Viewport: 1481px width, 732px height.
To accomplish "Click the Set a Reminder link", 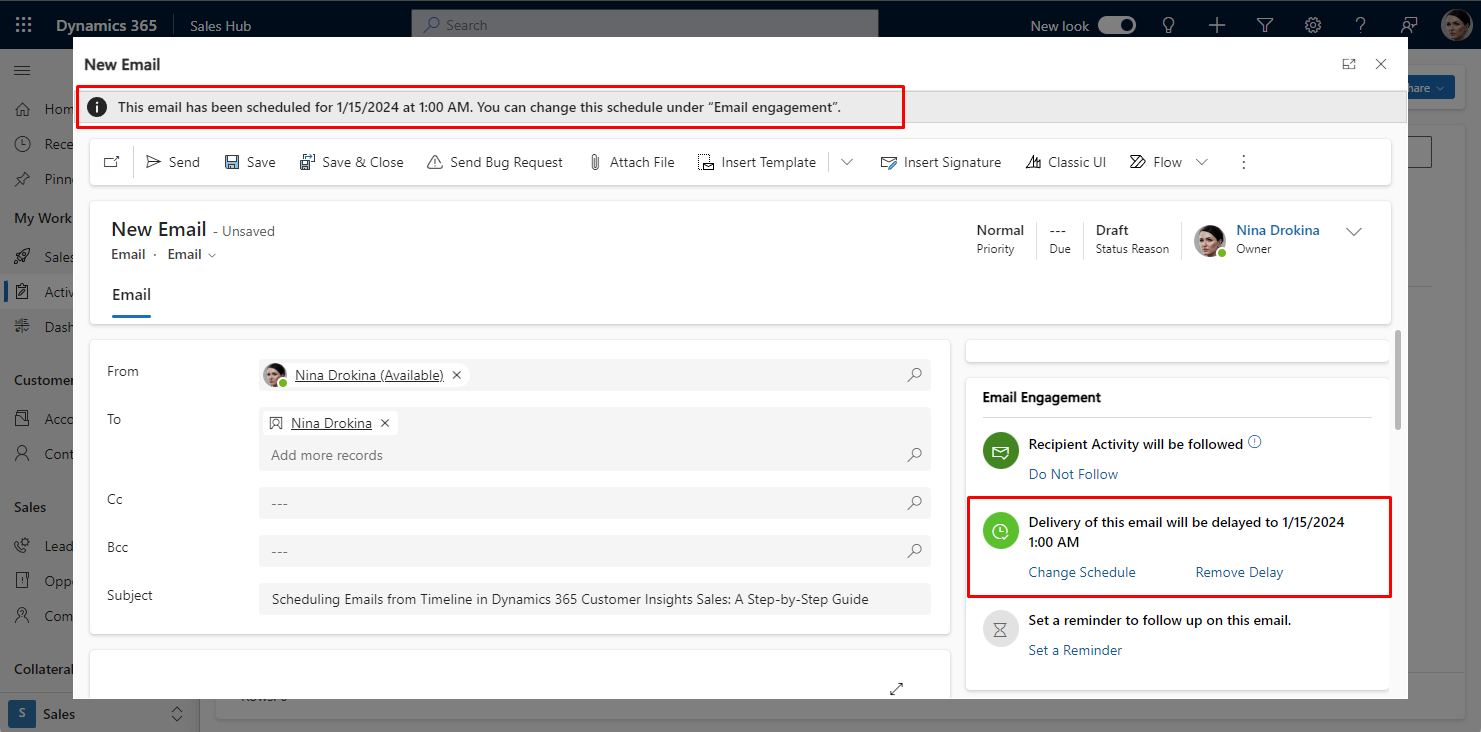I will coord(1075,650).
